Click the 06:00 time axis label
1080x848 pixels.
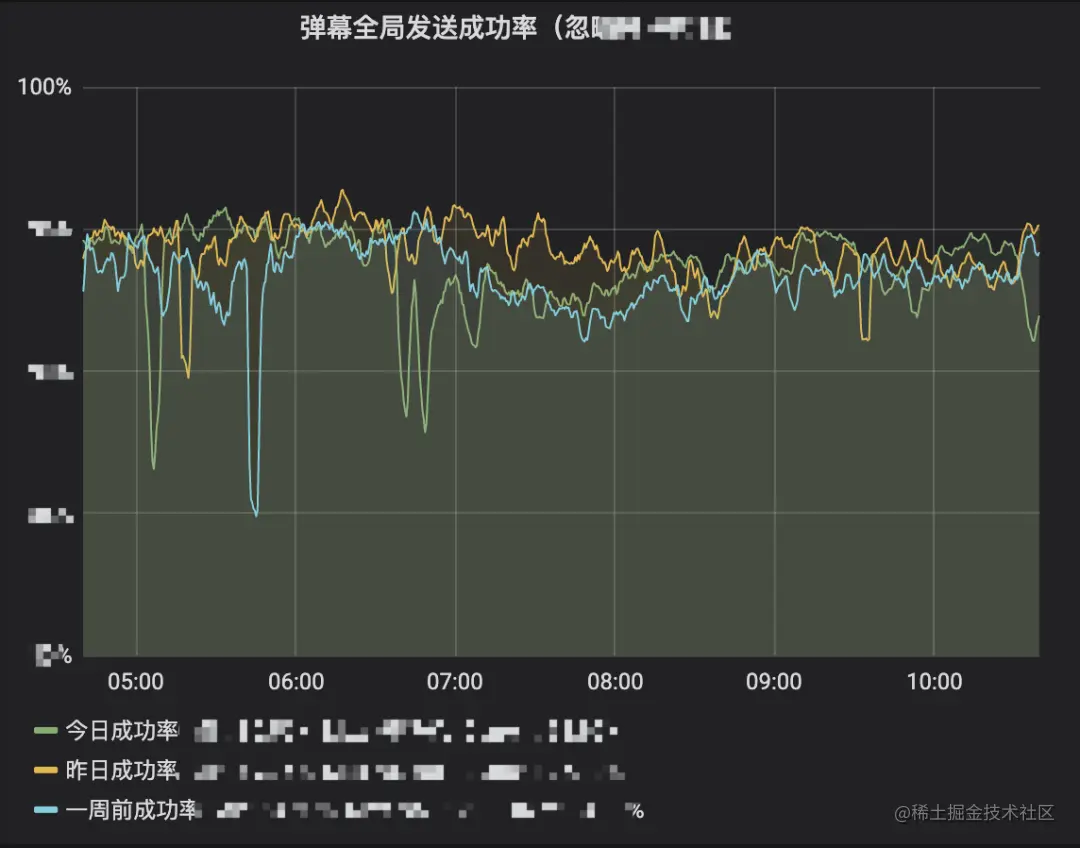coord(295,681)
